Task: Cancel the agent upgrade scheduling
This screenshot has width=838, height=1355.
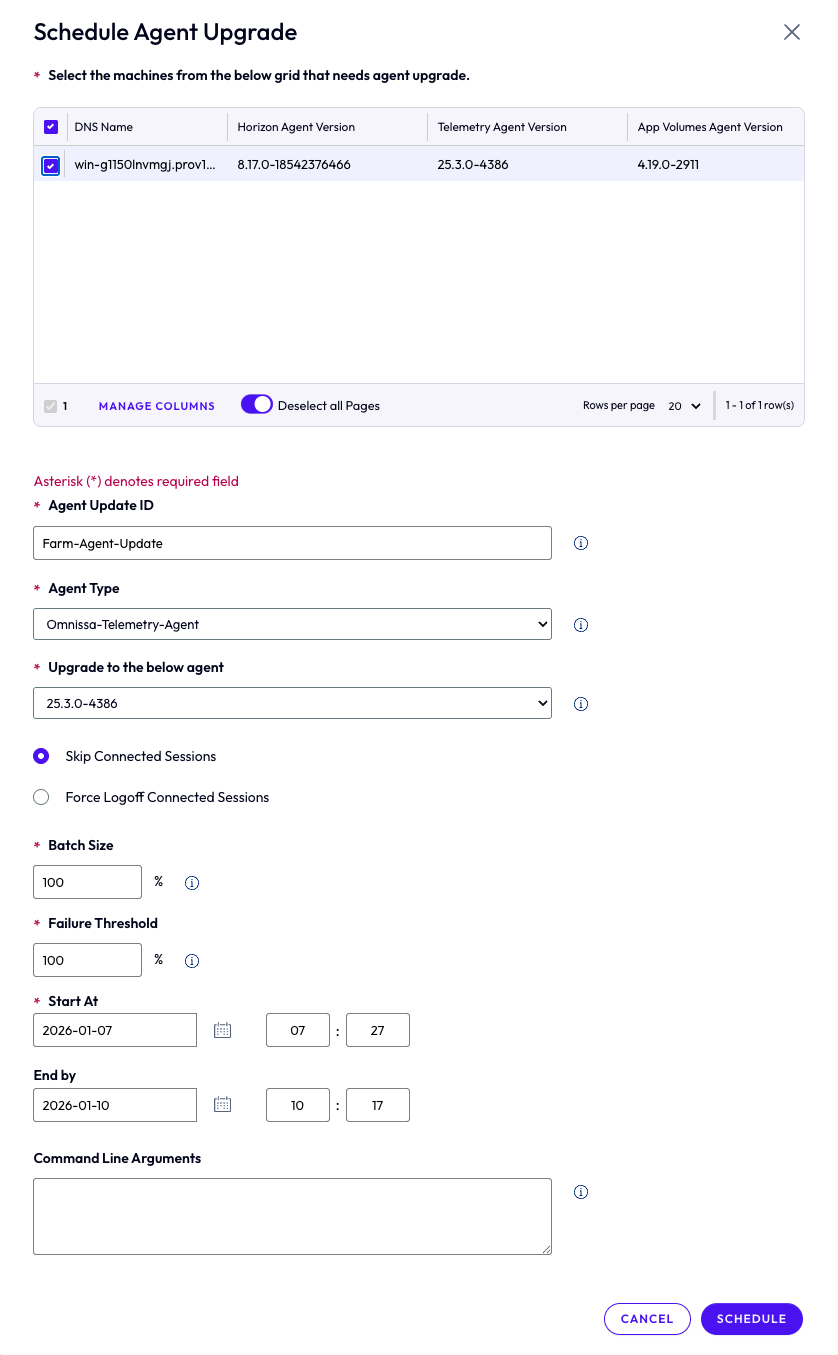Action: [647, 1319]
